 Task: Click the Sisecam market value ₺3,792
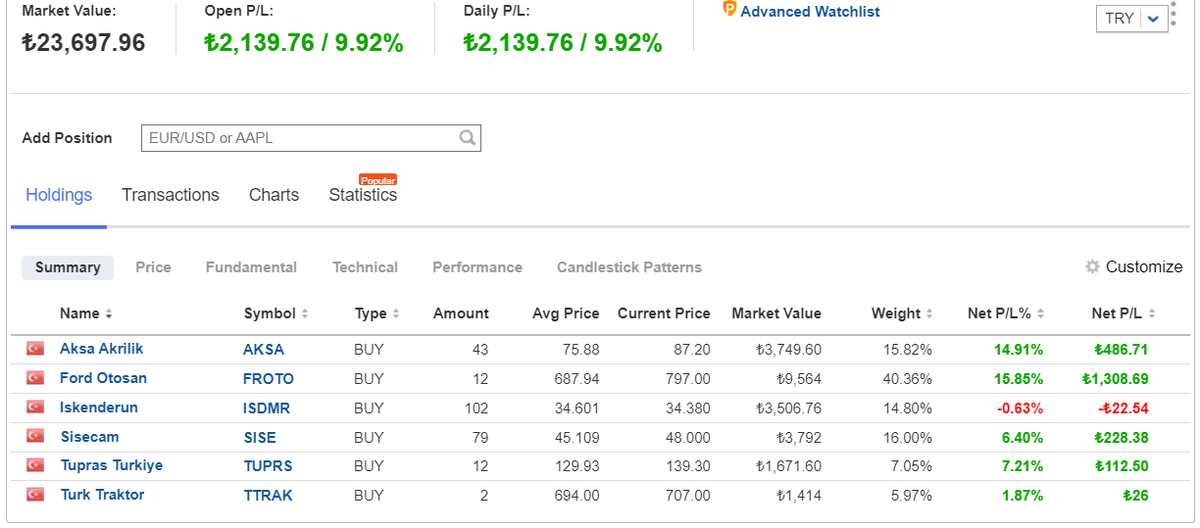[x=799, y=437]
